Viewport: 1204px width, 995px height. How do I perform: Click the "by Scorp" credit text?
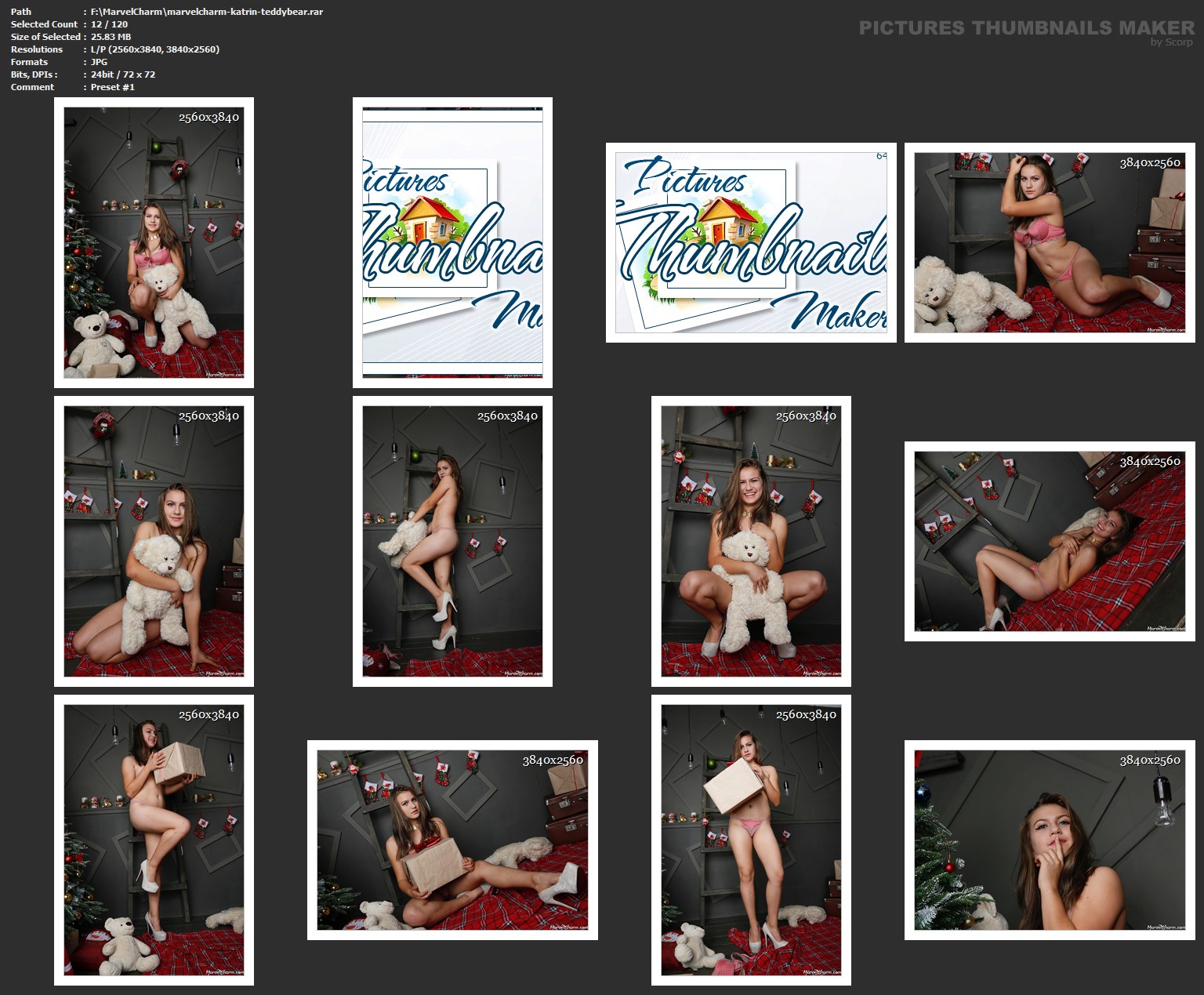(x=1171, y=42)
